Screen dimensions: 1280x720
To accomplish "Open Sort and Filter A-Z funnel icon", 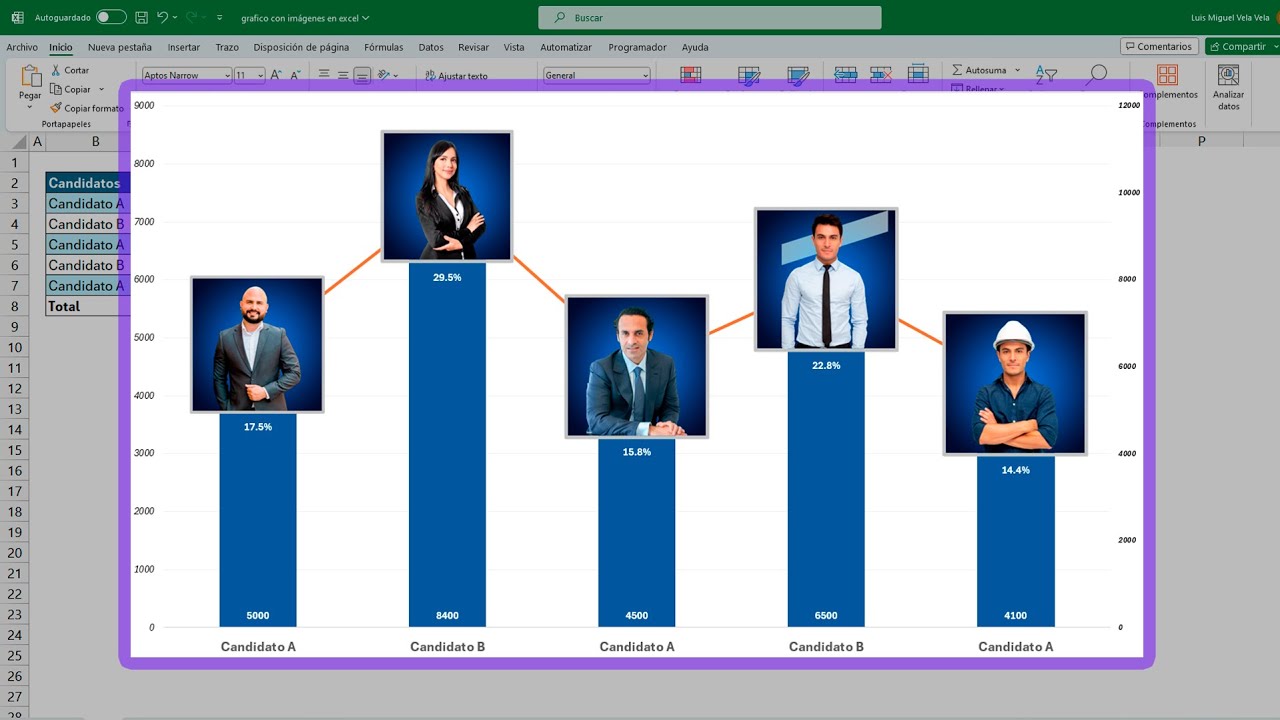I will pyautogui.click(x=1046, y=74).
